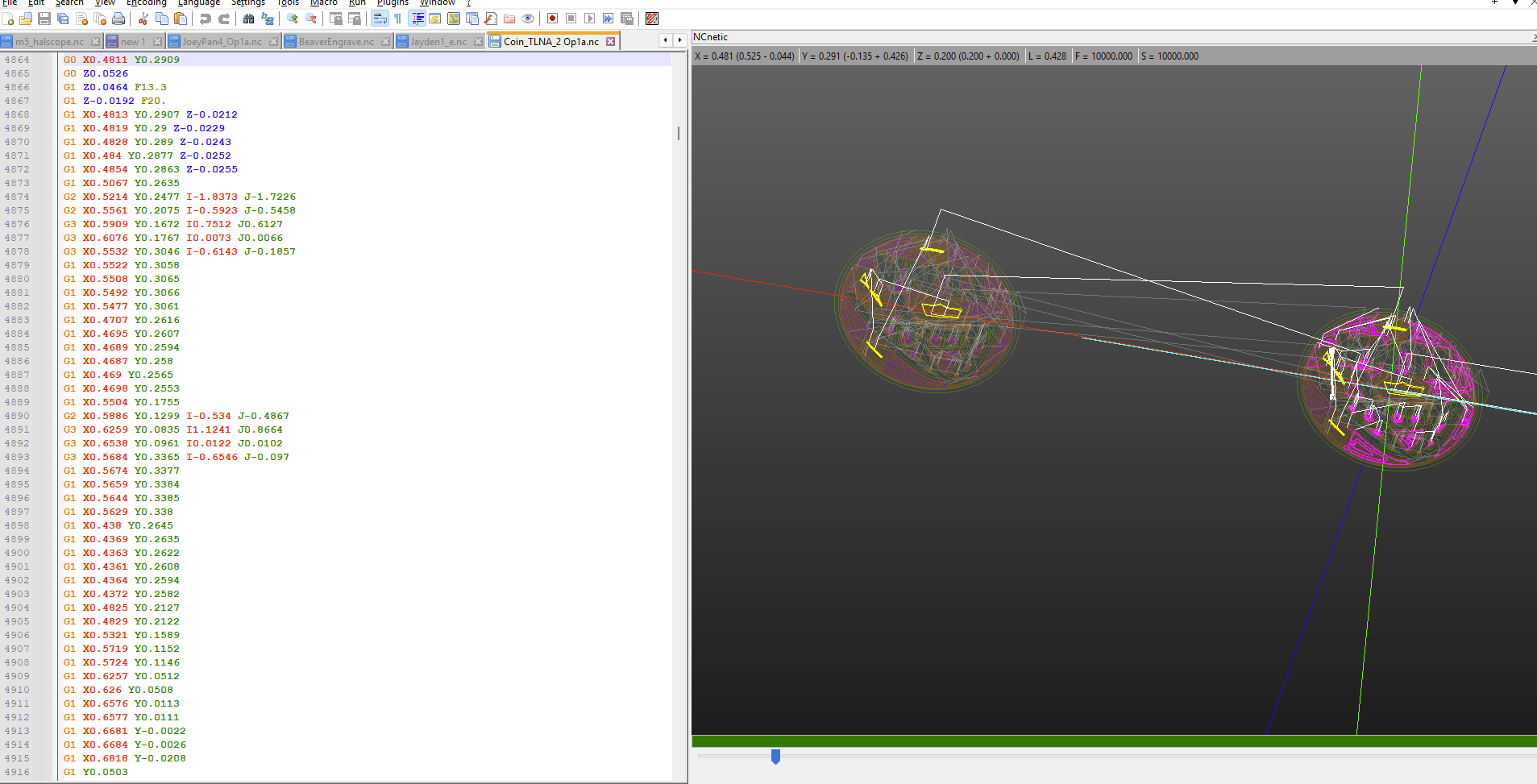Click the Save file toolbar icon
Image resolution: width=1537 pixels, height=784 pixels.
tap(44, 19)
